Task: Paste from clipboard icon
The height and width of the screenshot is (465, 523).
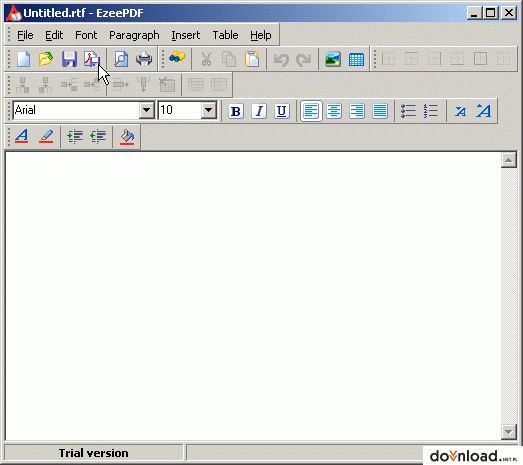Action: 252,59
